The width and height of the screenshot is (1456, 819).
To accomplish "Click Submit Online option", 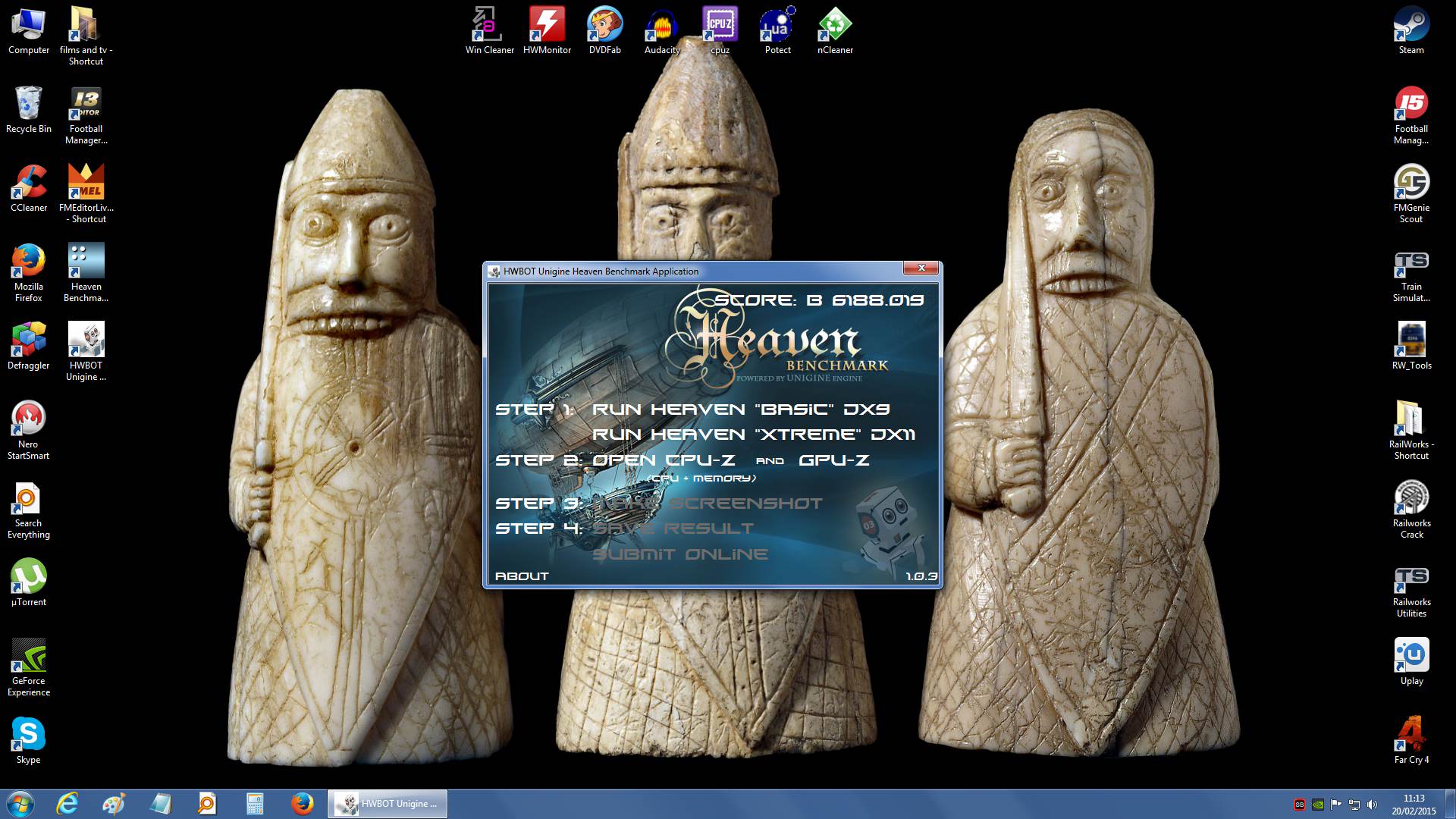I will (680, 554).
